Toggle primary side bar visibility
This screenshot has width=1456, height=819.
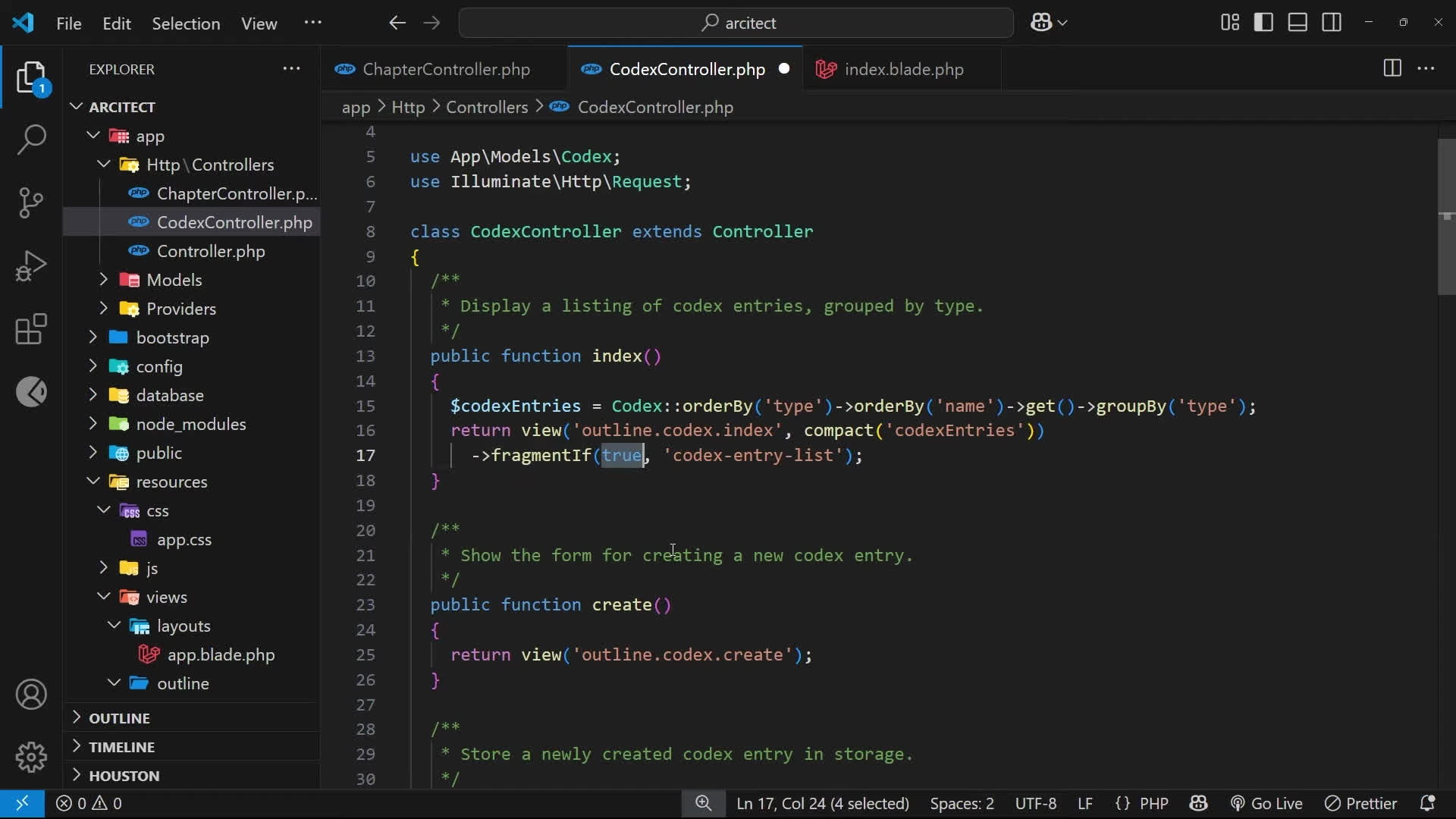point(1263,23)
